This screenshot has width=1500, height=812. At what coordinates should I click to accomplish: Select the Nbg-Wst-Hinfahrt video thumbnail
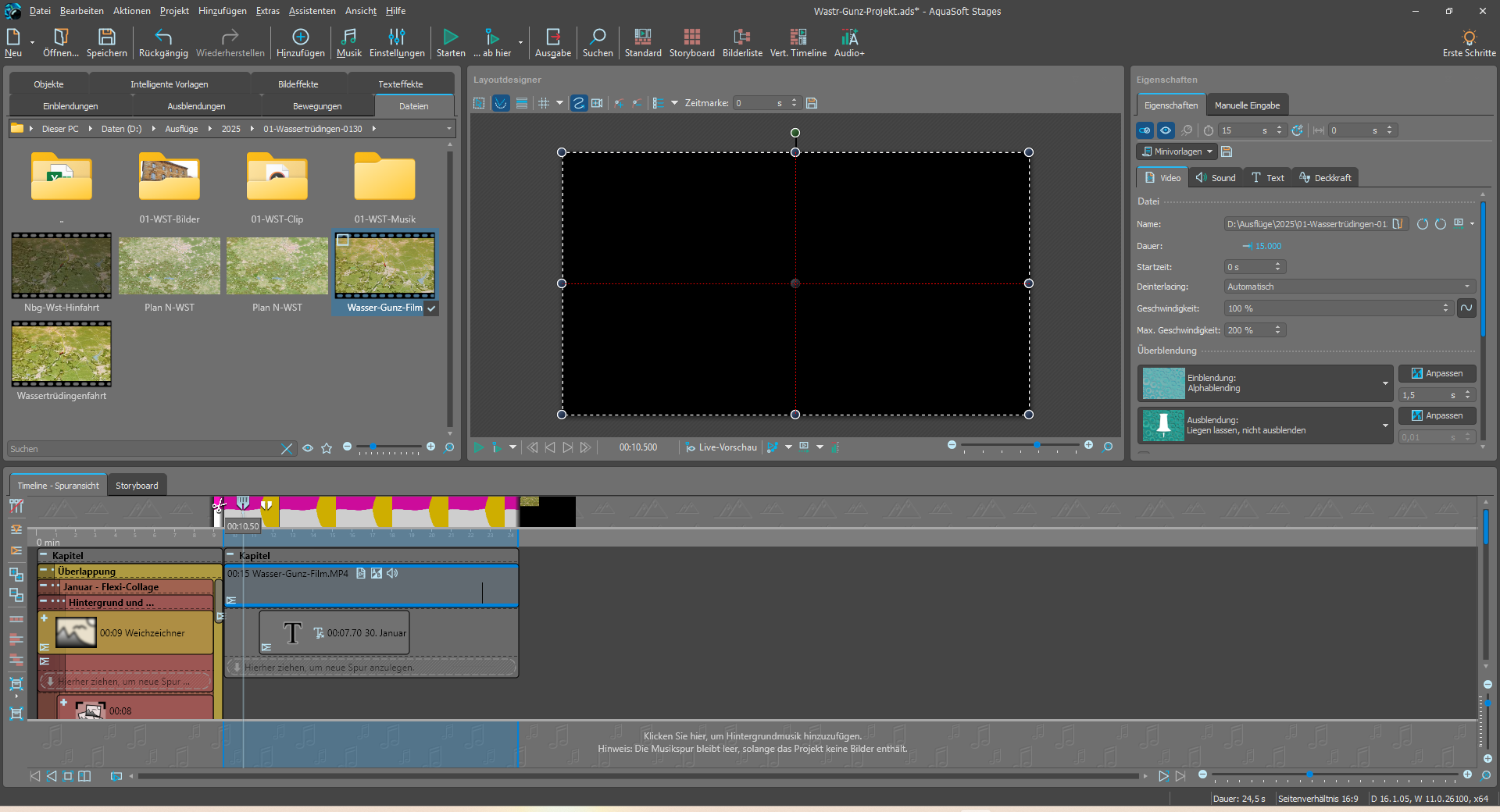point(62,266)
